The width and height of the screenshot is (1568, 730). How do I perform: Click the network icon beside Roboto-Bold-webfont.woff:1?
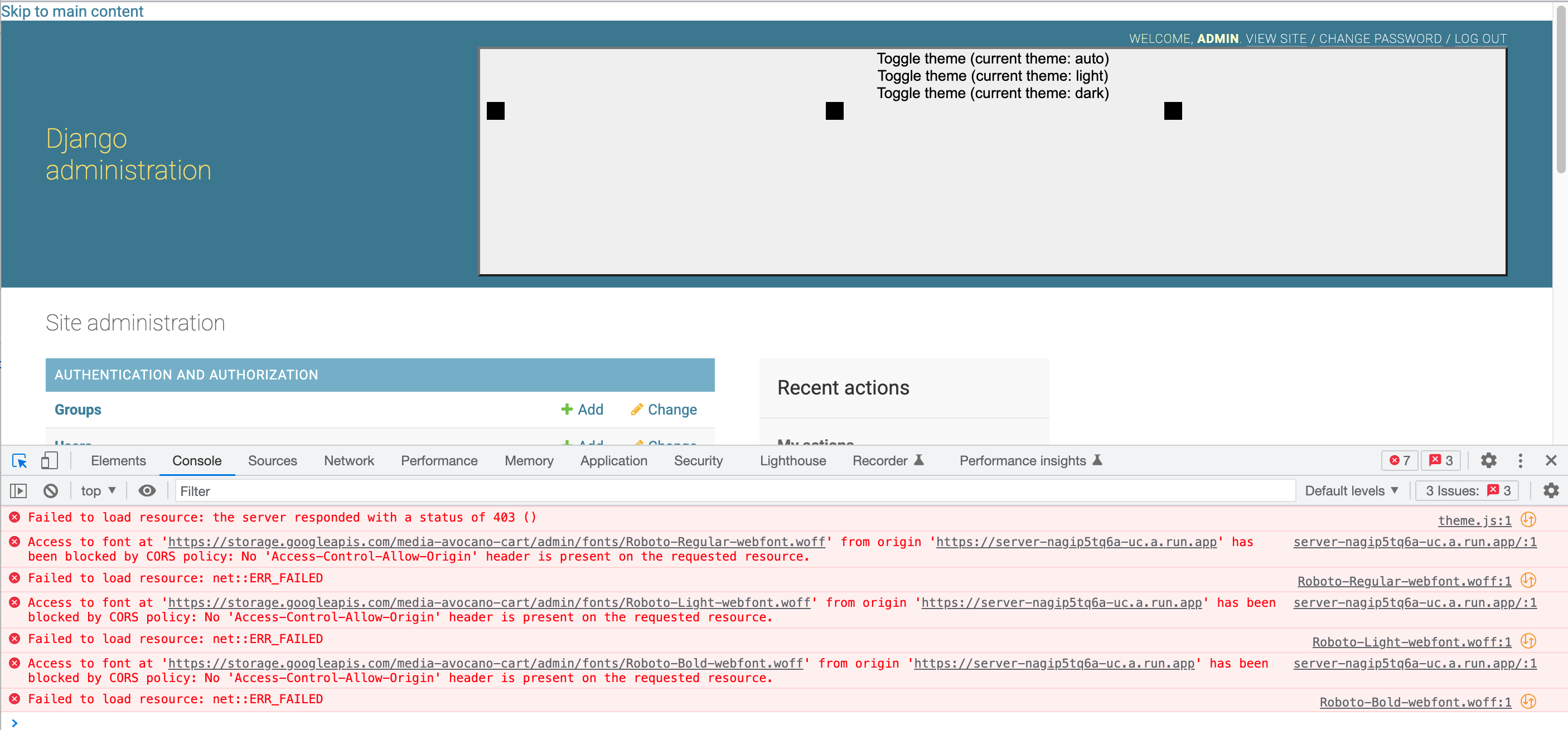tap(1528, 702)
